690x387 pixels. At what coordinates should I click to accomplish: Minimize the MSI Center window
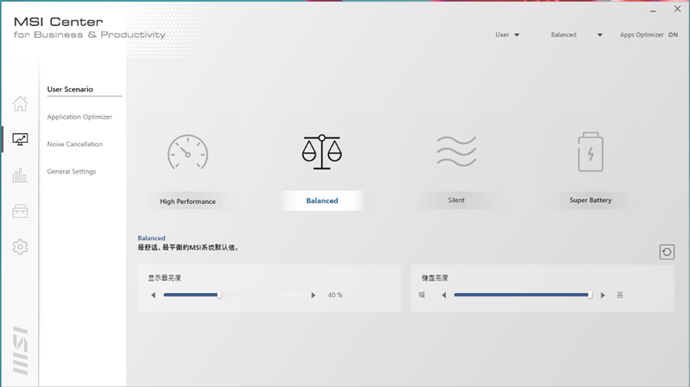pyautogui.click(x=653, y=11)
